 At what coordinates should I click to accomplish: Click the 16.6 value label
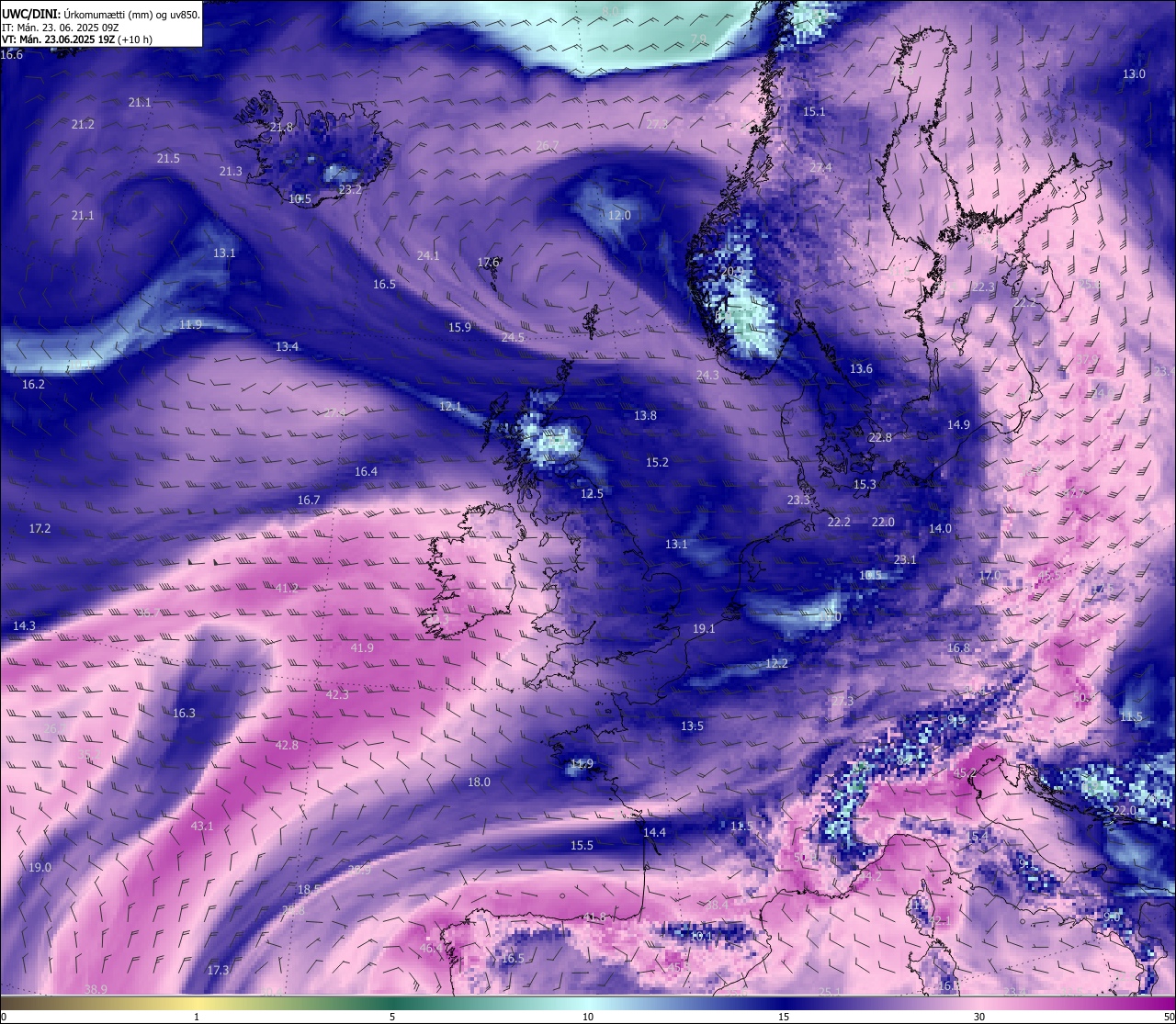click(x=12, y=55)
